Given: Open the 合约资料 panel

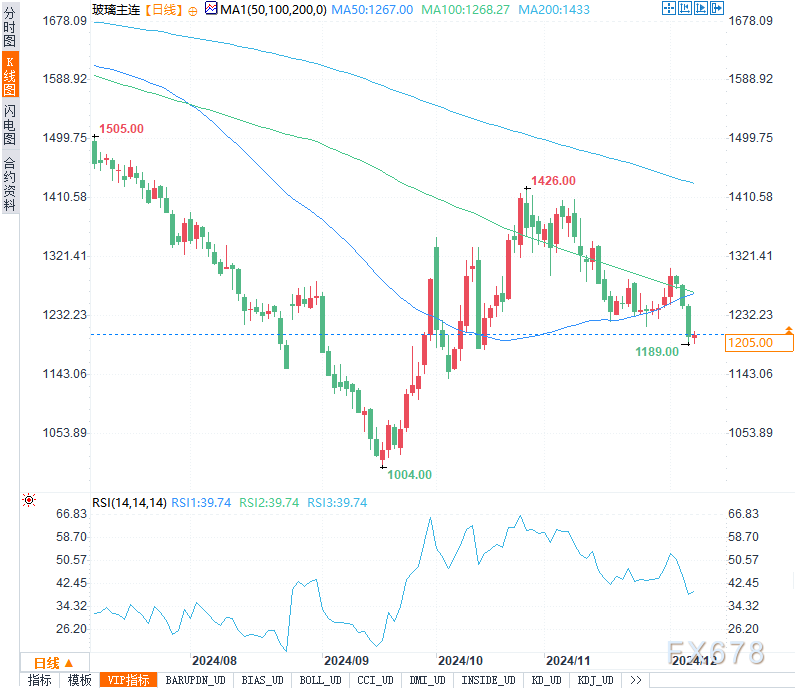Looking at the screenshot, I should [10, 184].
